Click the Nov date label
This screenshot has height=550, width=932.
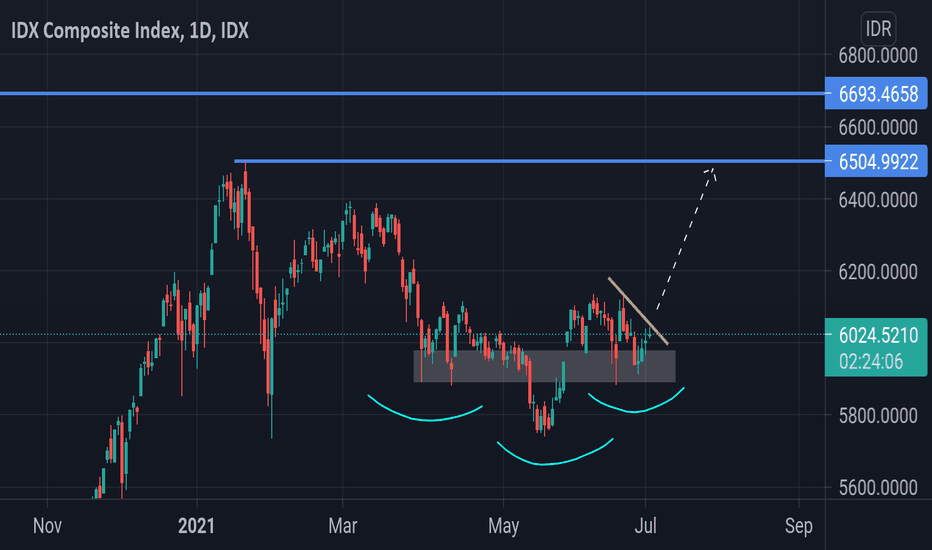point(47,526)
